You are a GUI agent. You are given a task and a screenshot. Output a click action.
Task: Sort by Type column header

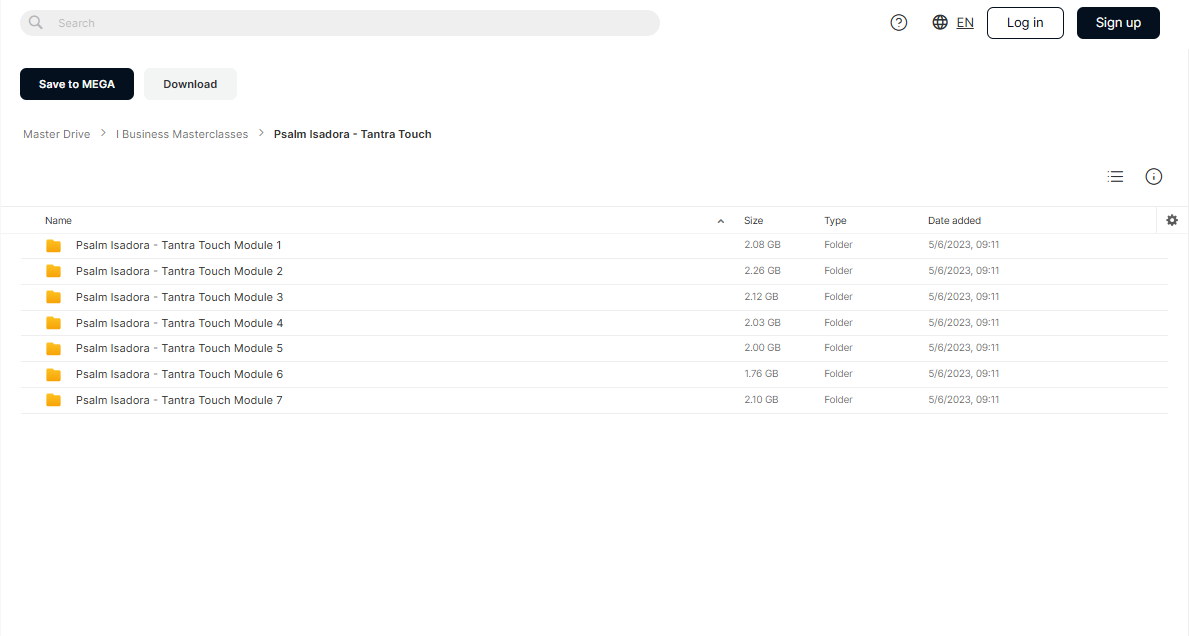coord(835,221)
